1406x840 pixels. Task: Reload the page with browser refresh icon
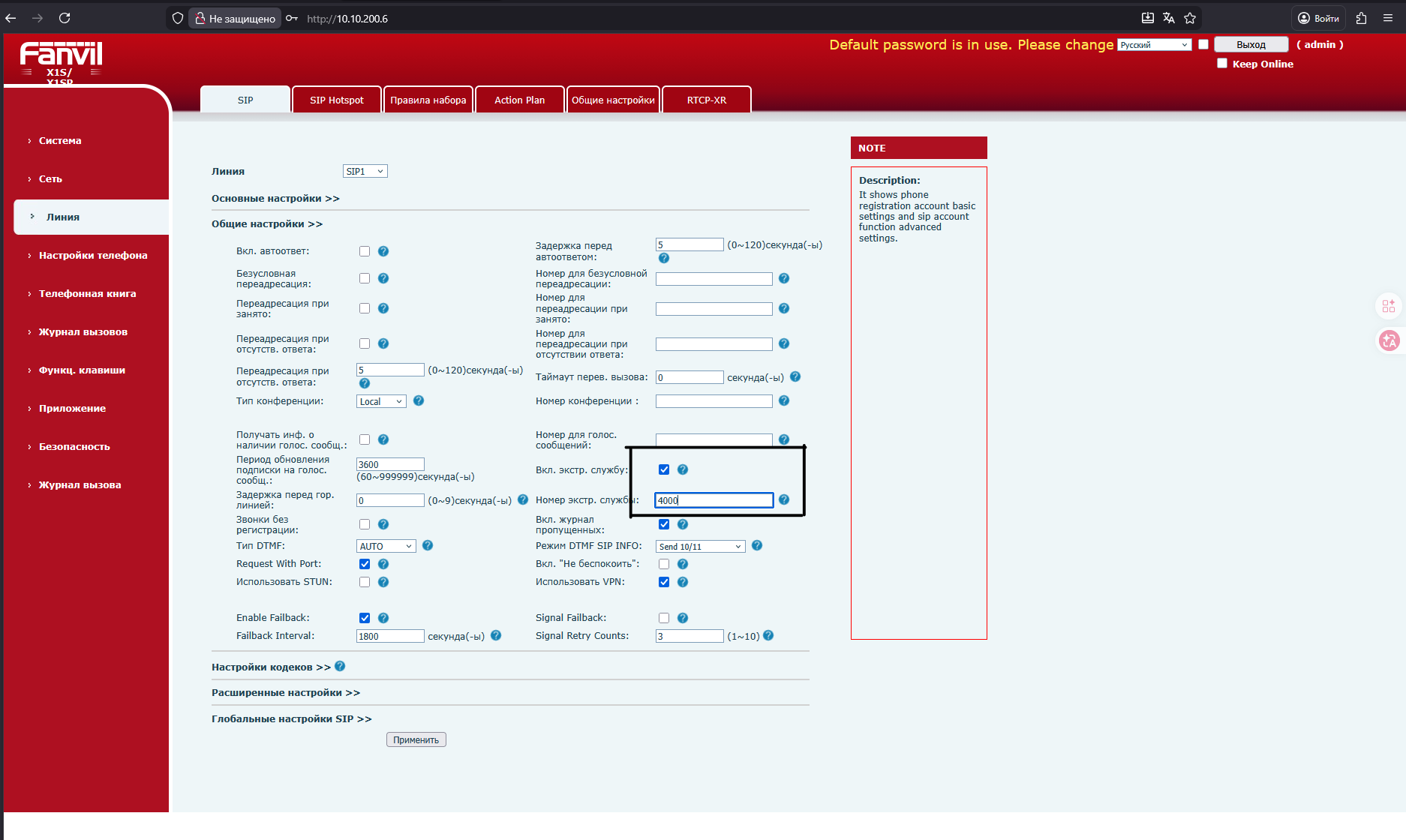65,18
